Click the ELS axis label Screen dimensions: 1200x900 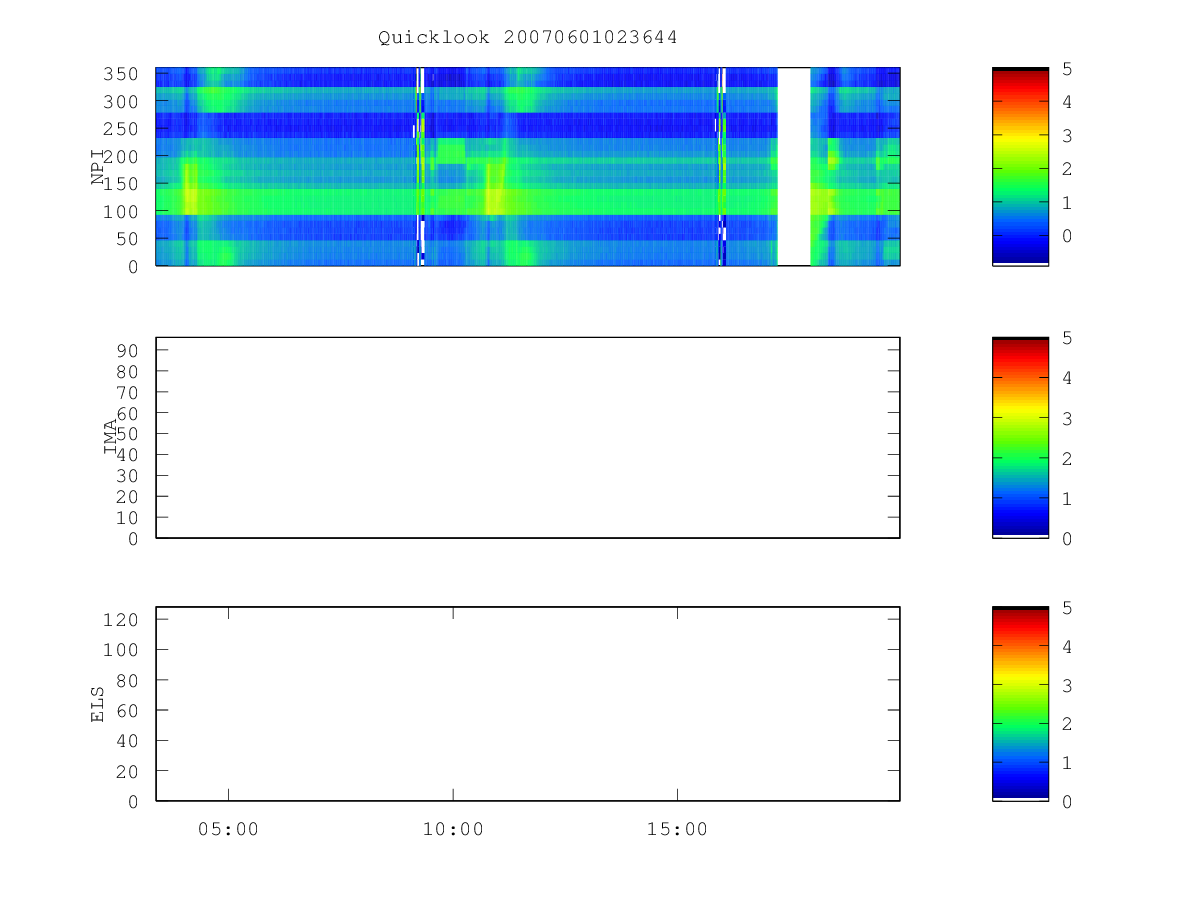click(99, 704)
